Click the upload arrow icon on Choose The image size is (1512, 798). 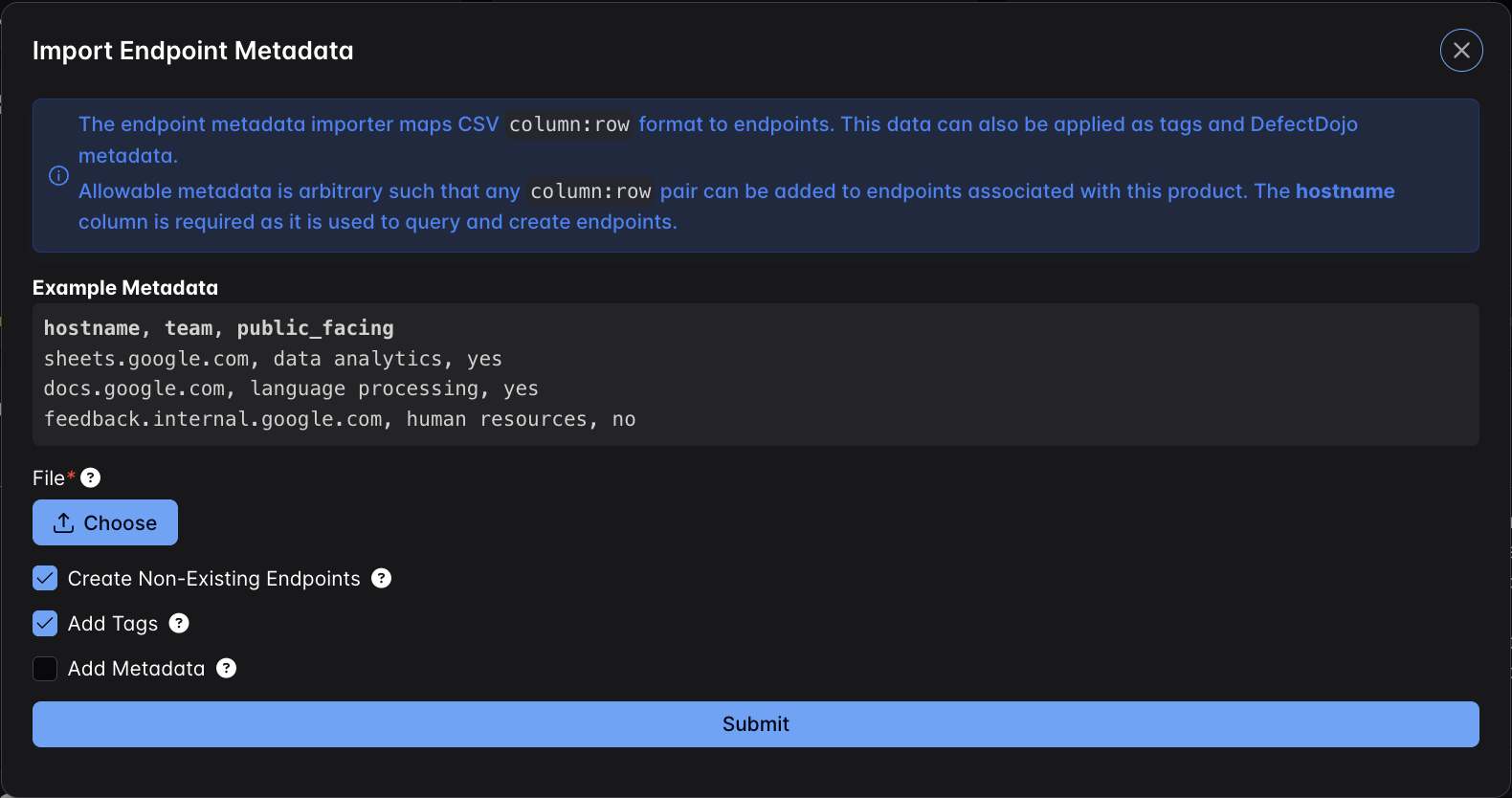click(64, 522)
